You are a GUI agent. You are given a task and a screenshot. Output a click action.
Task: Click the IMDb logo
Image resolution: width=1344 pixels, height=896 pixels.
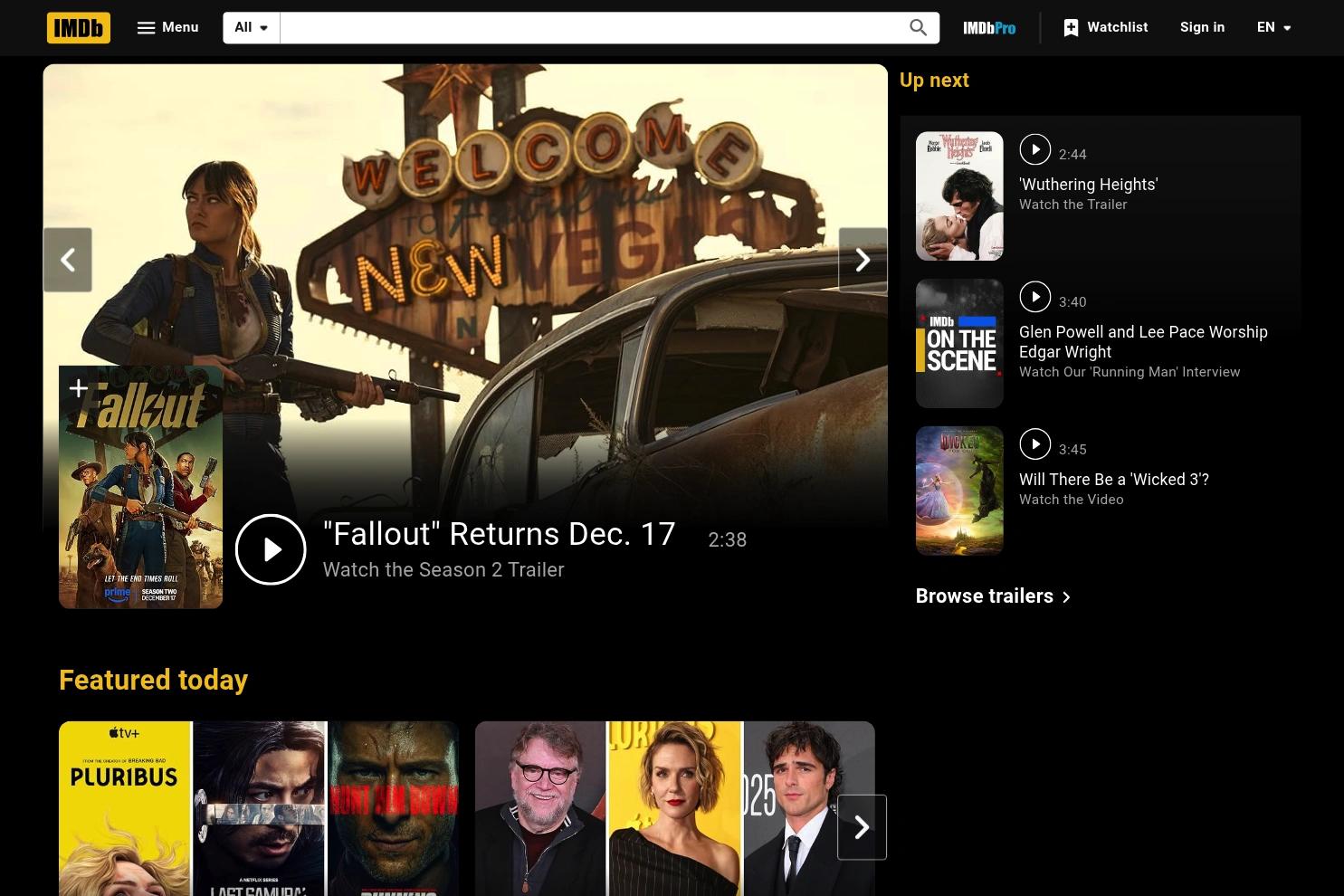coord(78,27)
